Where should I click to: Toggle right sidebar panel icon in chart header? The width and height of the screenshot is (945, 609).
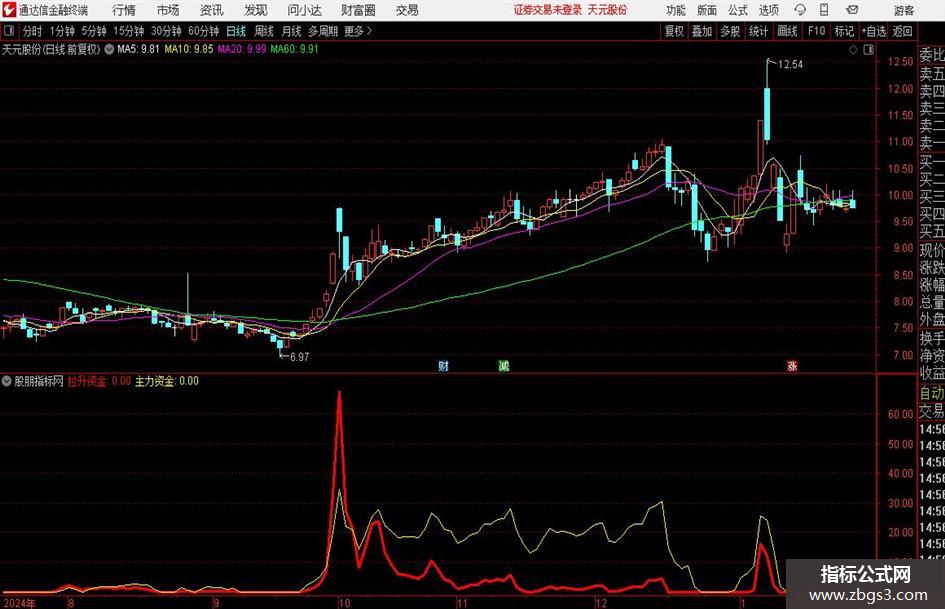pyautogui.click(x=868, y=50)
